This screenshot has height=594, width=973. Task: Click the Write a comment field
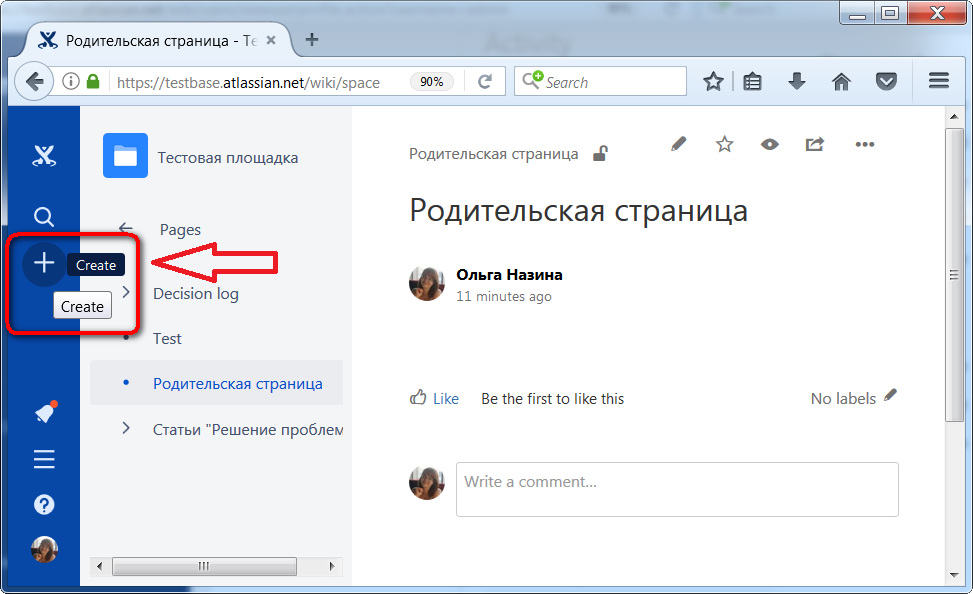click(677, 489)
